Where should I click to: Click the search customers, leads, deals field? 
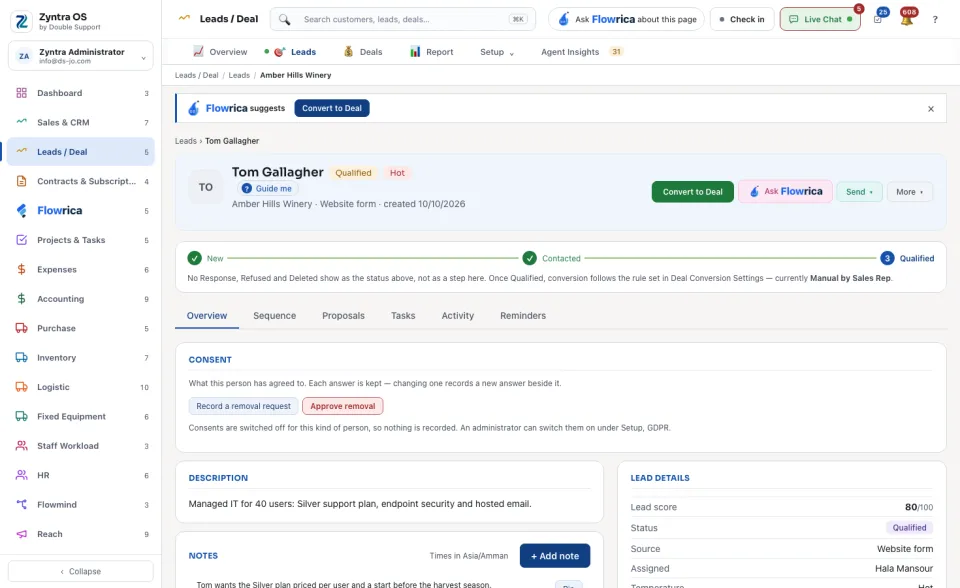(403, 20)
